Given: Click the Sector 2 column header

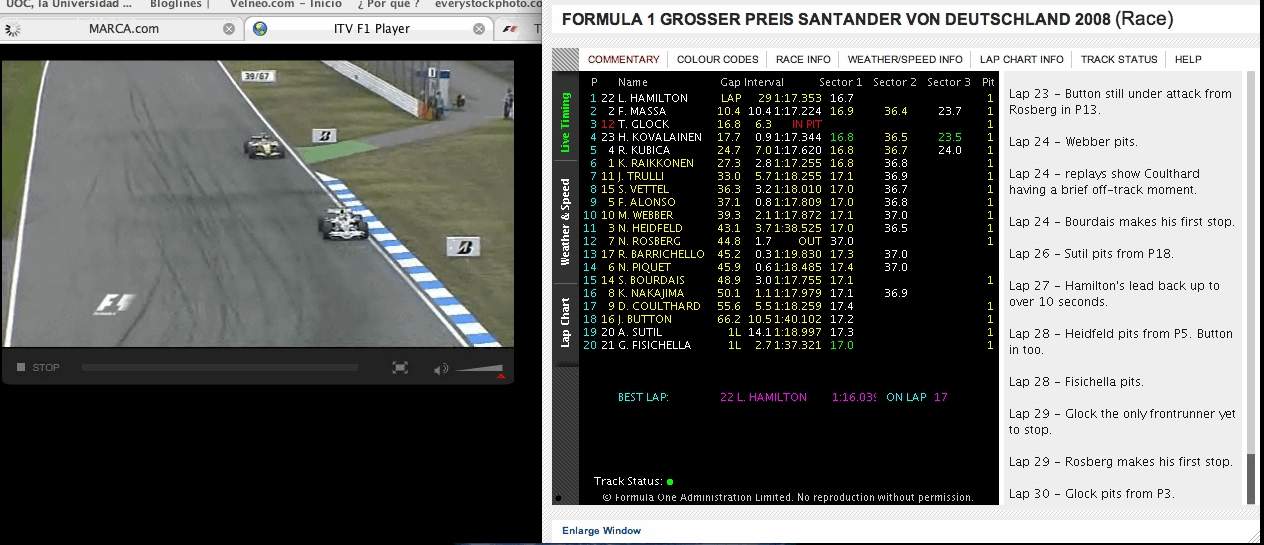Looking at the screenshot, I should [894, 82].
